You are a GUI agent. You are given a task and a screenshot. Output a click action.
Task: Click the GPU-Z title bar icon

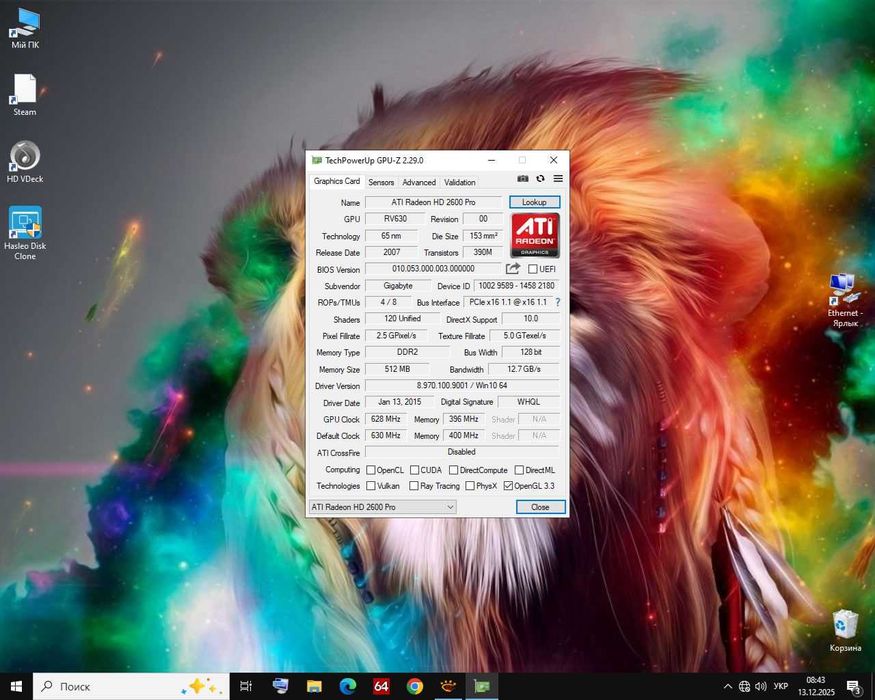click(x=317, y=160)
